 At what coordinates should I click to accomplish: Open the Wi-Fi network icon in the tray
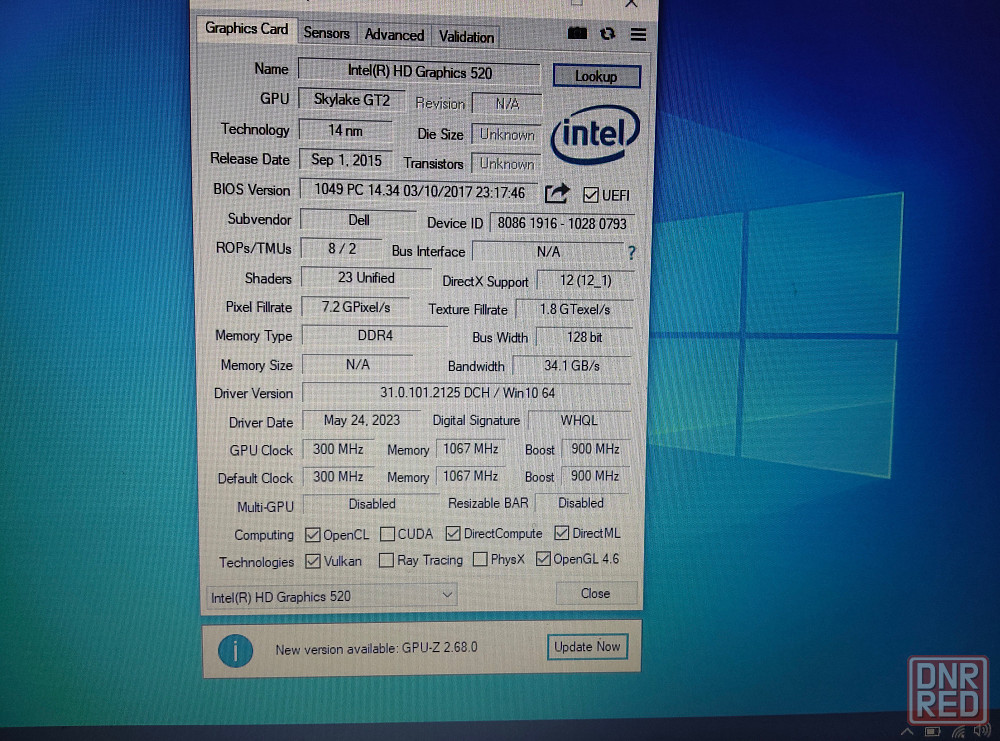(x=959, y=732)
